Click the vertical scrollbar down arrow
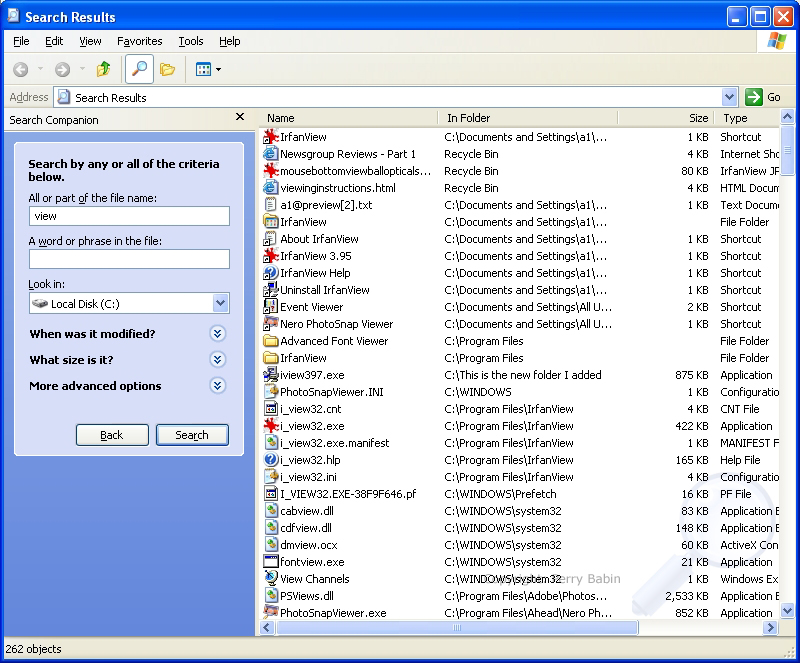Screen dimensions: 800x663 click(787, 610)
